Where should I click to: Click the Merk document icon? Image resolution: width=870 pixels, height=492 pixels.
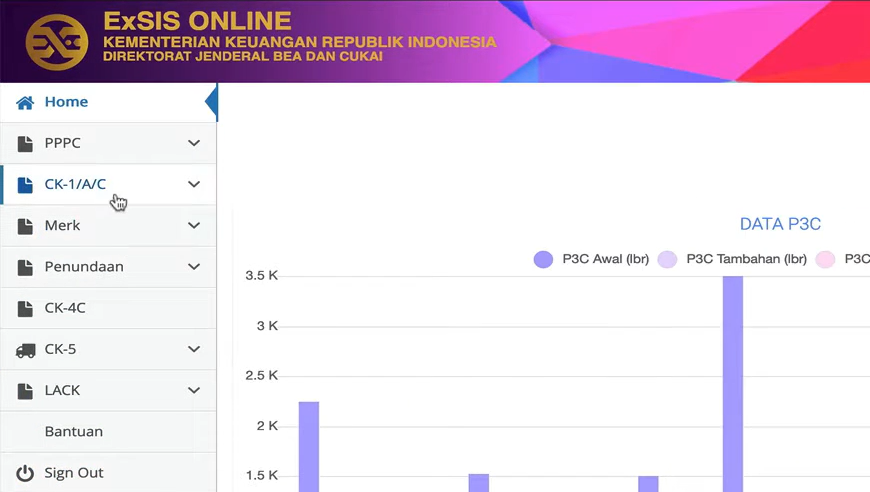point(25,226)
